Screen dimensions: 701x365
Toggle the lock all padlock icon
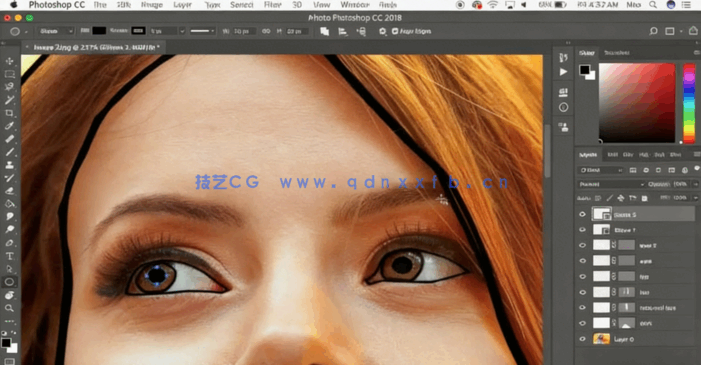pyautogui.click(x=644, y=198)
